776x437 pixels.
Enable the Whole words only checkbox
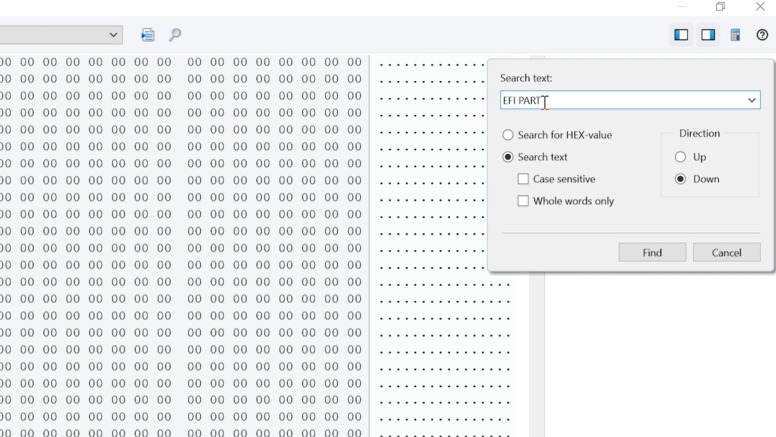(523, 200)
